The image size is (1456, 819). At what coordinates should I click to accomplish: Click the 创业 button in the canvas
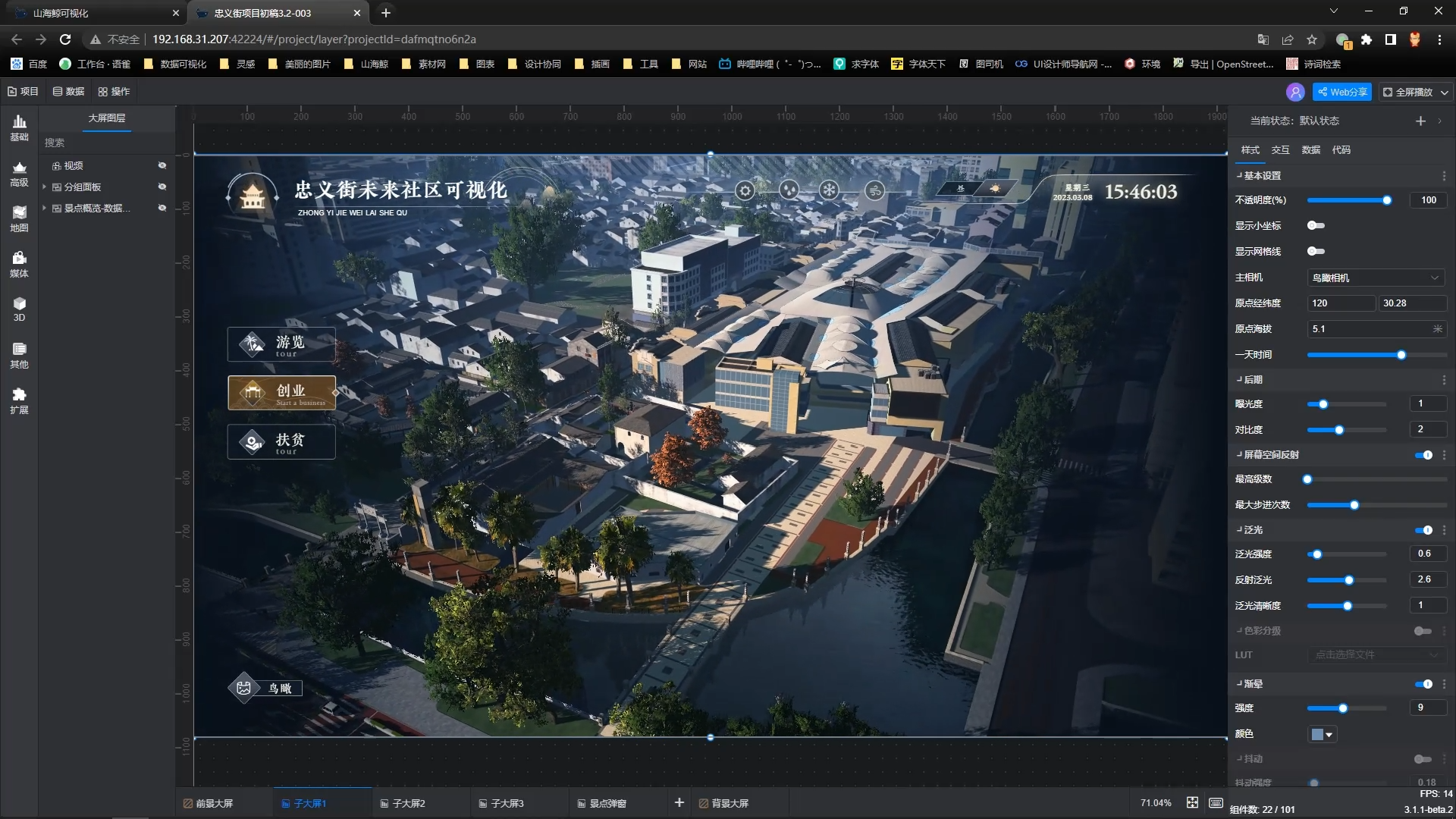click(x=281, y=393)
